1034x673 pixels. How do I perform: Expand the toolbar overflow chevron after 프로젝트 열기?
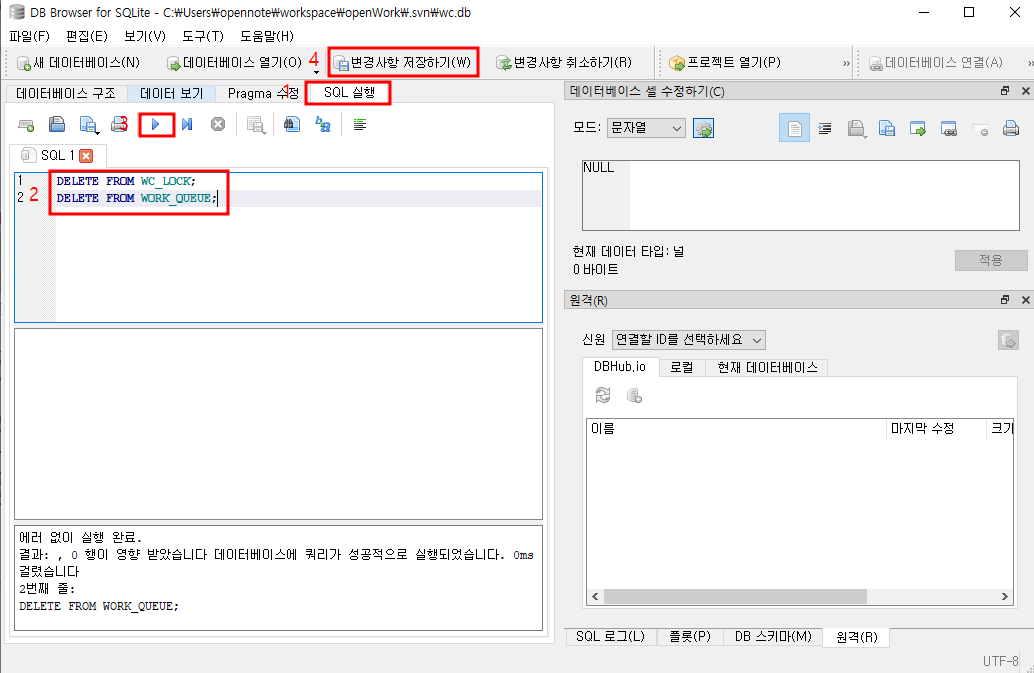tap(846, 63)
